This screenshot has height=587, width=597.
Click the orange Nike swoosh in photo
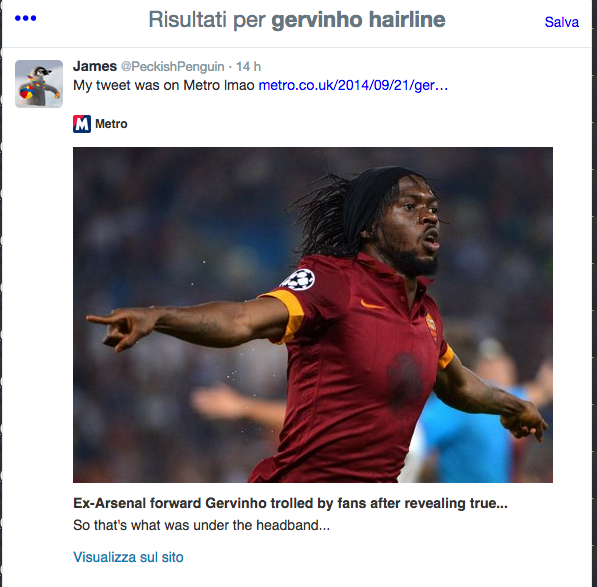[372, 305]
